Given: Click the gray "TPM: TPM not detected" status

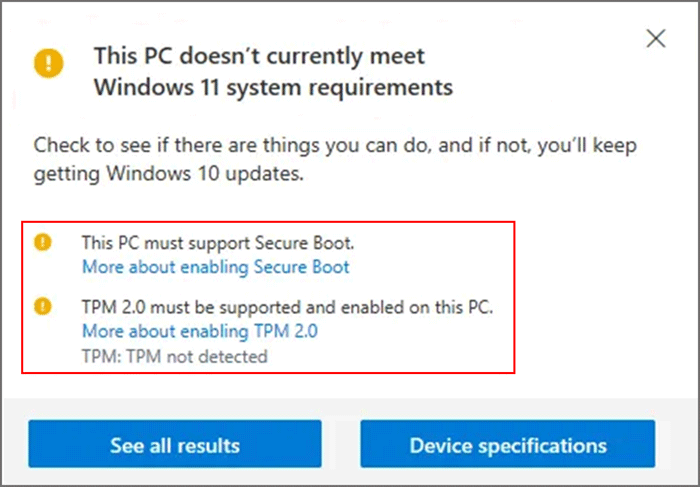Looking at the screenshot, I should [175, 355].
